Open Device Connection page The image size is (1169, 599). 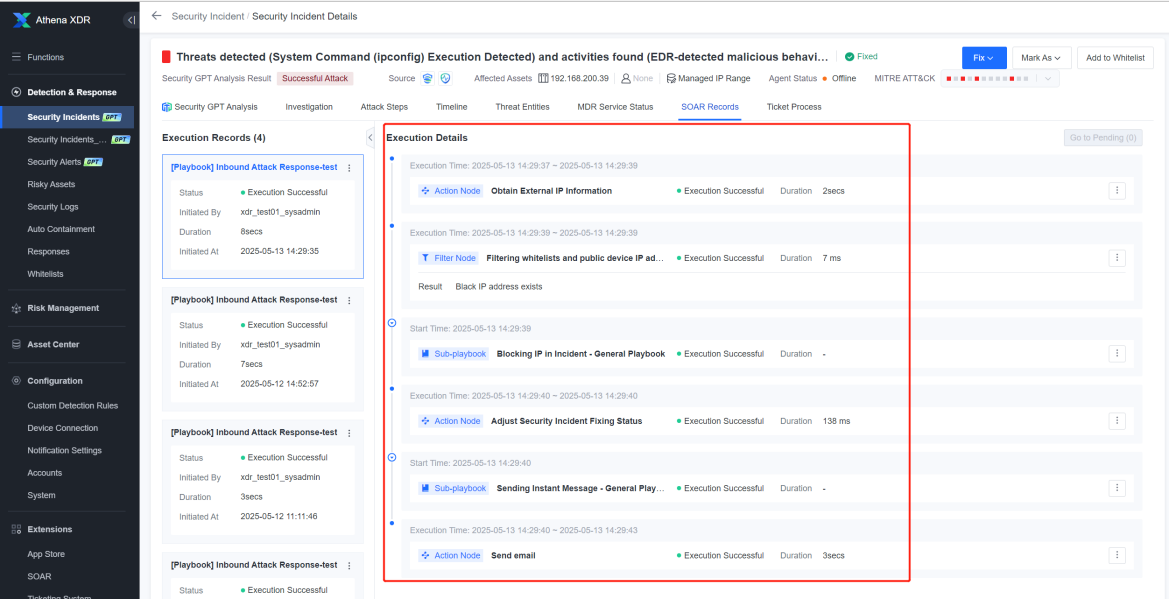(62, 428)
